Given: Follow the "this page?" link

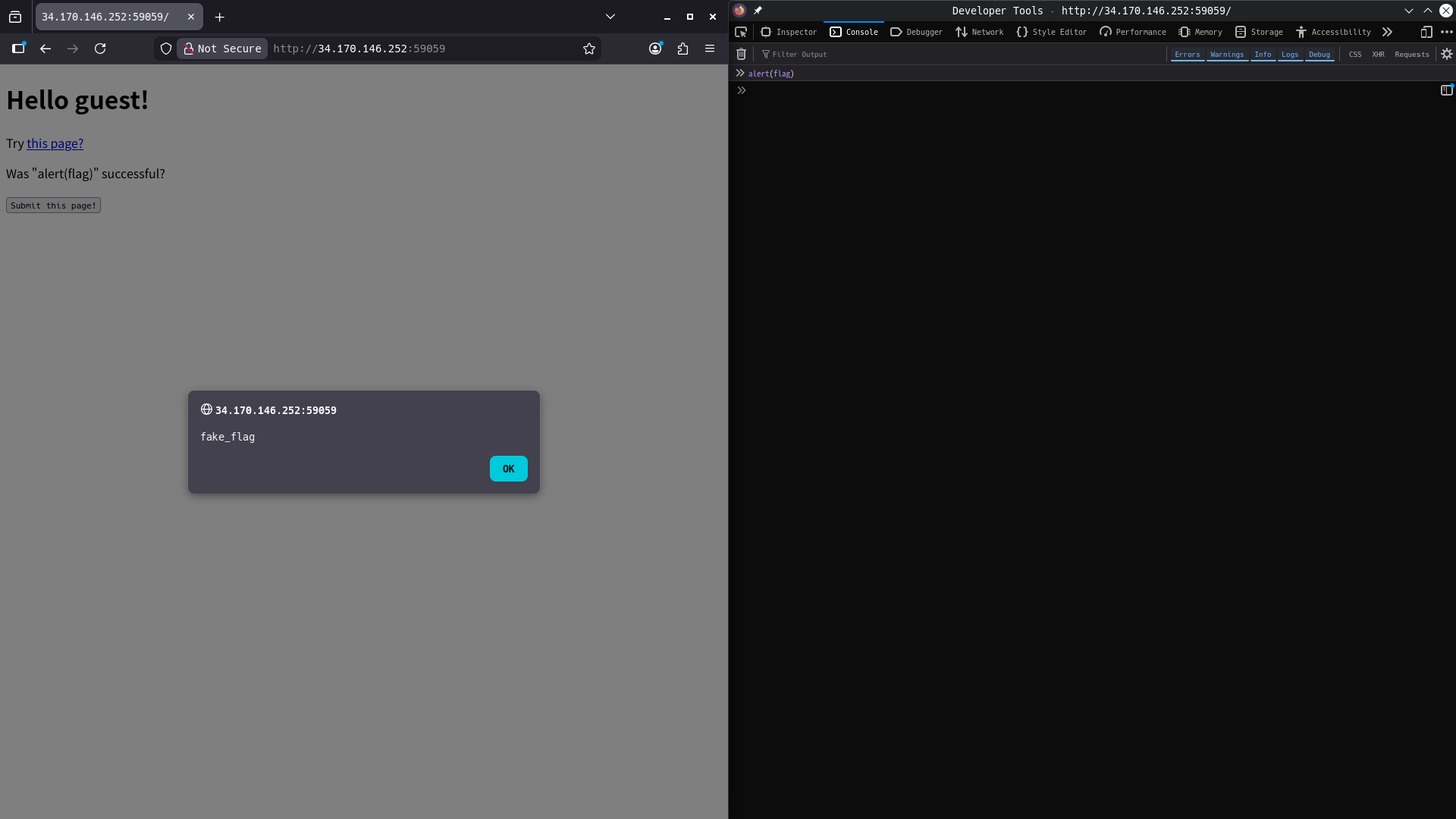Looking at the screenshot, I should pyautogui.click(x=55, y=143).
